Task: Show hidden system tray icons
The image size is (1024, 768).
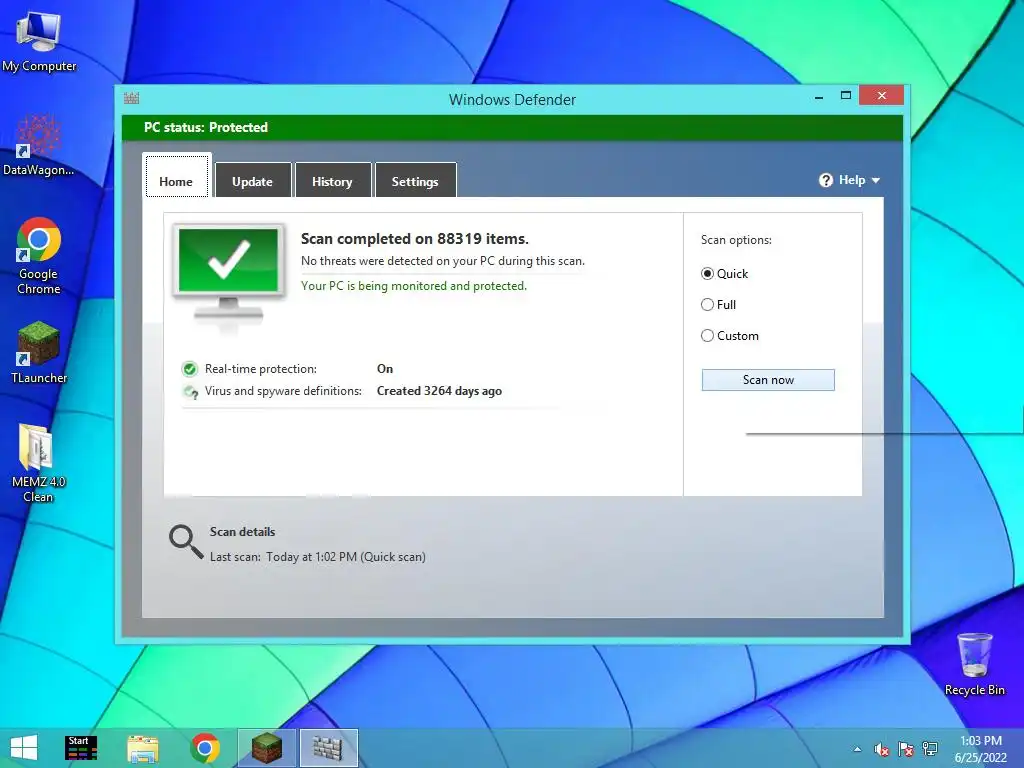Action: pyautogui.click(x=857, y=749)
